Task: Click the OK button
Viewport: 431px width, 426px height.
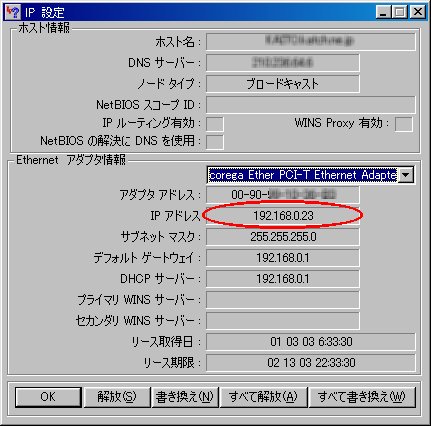Action: 48,397
